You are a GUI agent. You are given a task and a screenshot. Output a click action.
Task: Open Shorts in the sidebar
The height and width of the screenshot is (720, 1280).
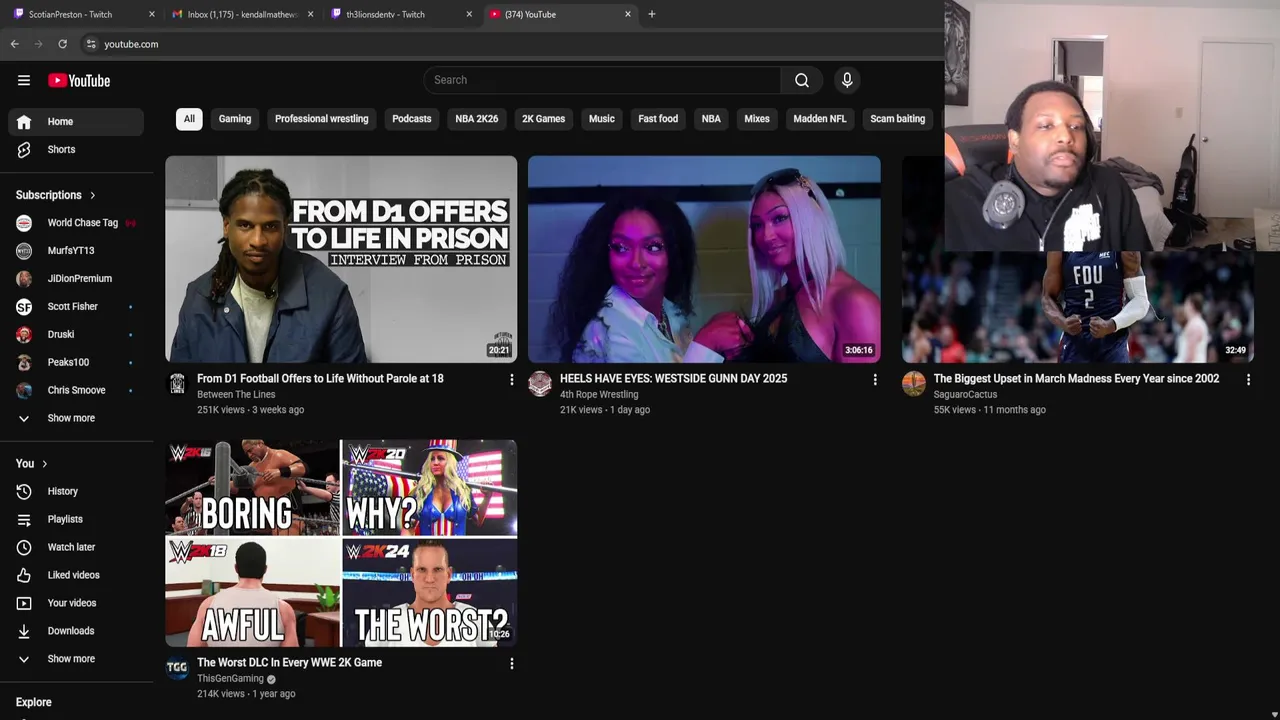pyautogui.click(x=76, y=149)
